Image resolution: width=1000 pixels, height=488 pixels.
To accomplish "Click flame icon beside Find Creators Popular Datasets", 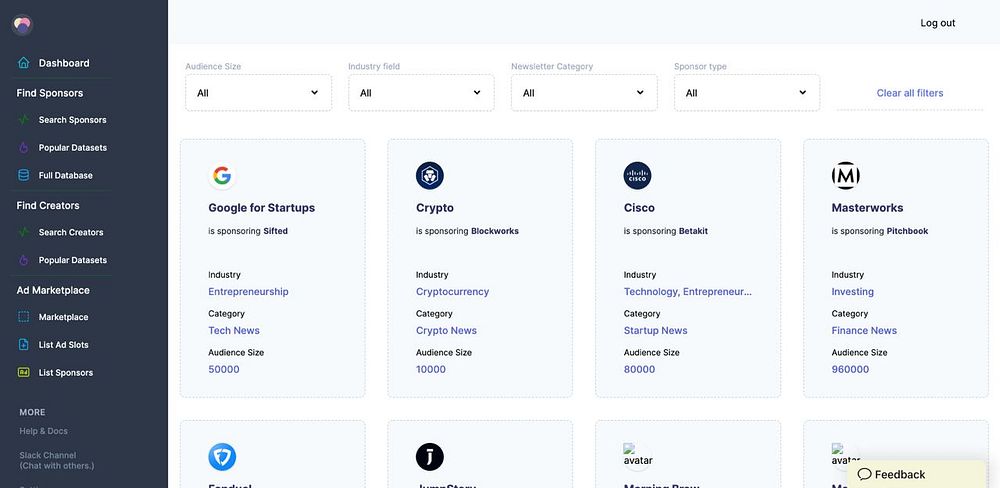I will (24, 260).
